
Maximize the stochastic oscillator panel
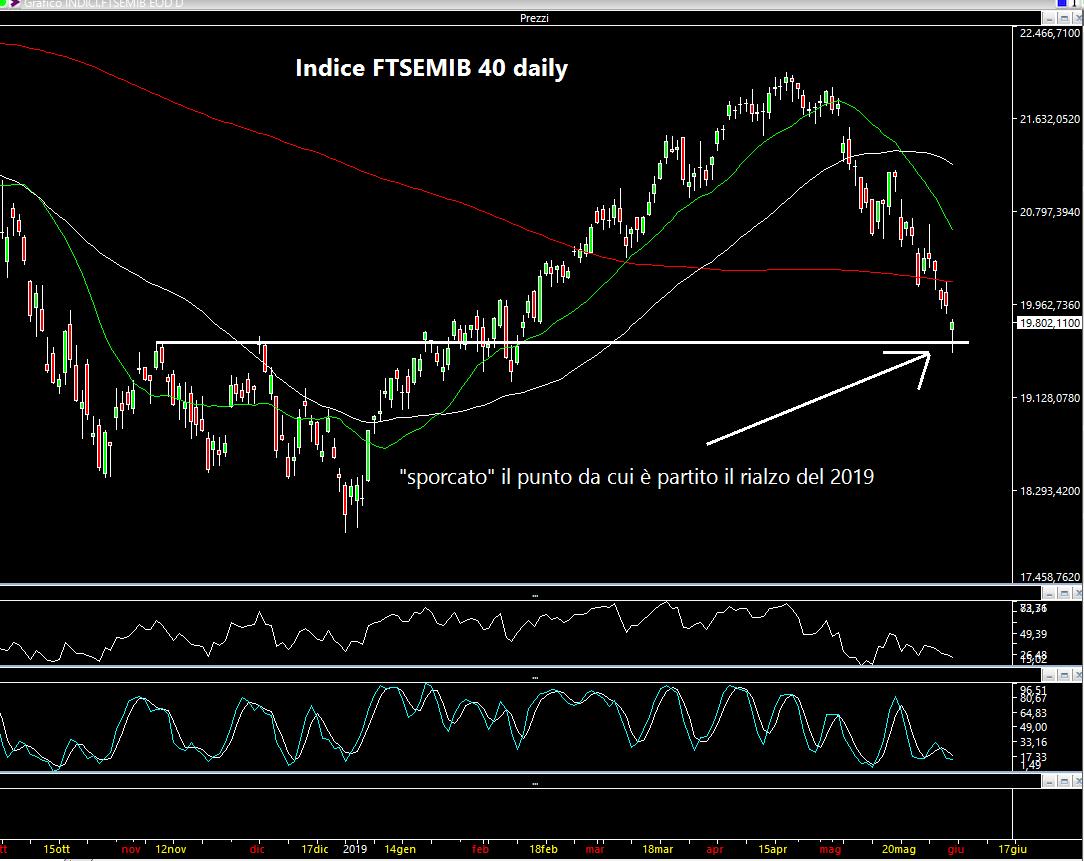[1064, 675]
